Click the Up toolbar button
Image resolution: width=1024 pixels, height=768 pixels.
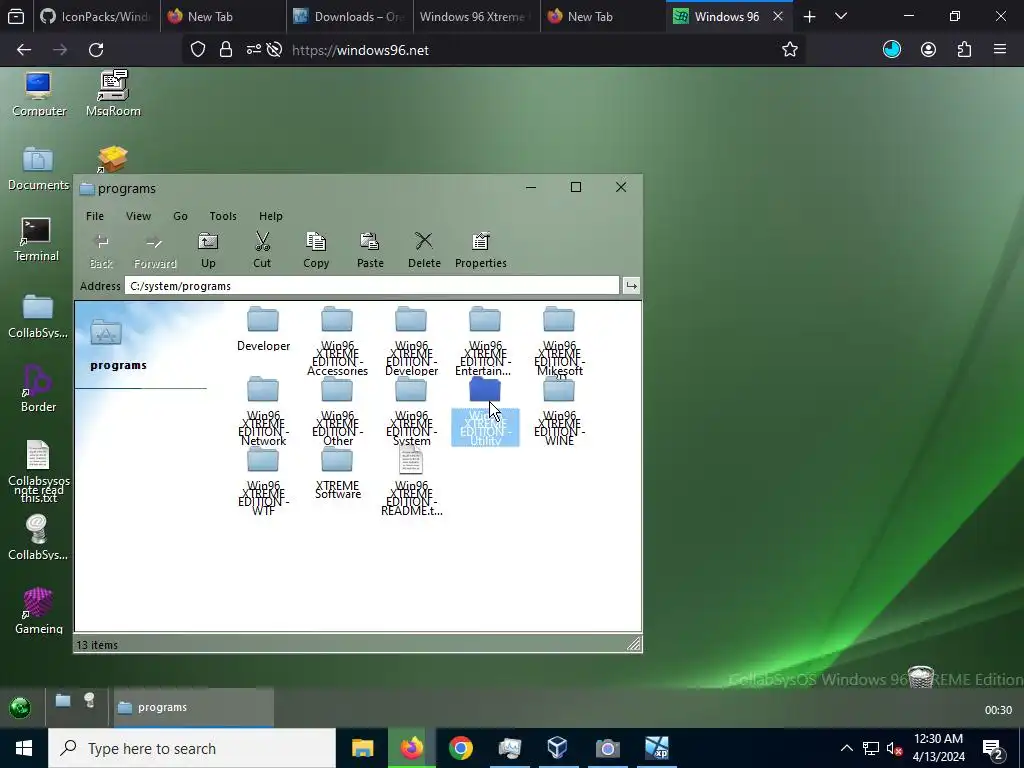[x=208, y=250]
